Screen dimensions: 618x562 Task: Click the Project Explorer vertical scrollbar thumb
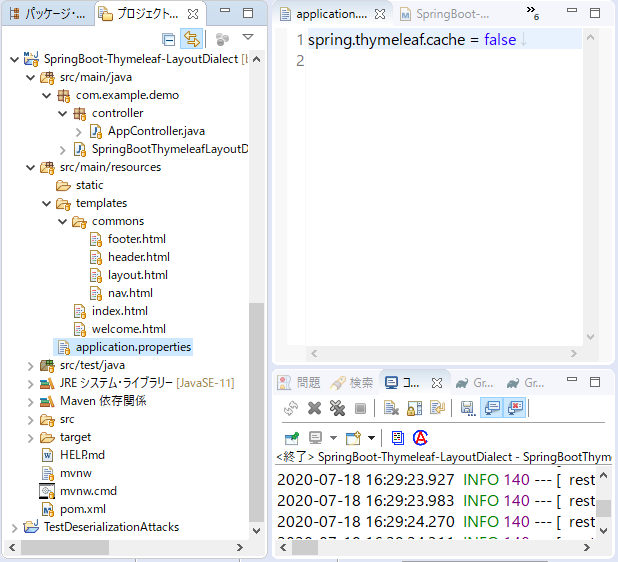point(257,413)
